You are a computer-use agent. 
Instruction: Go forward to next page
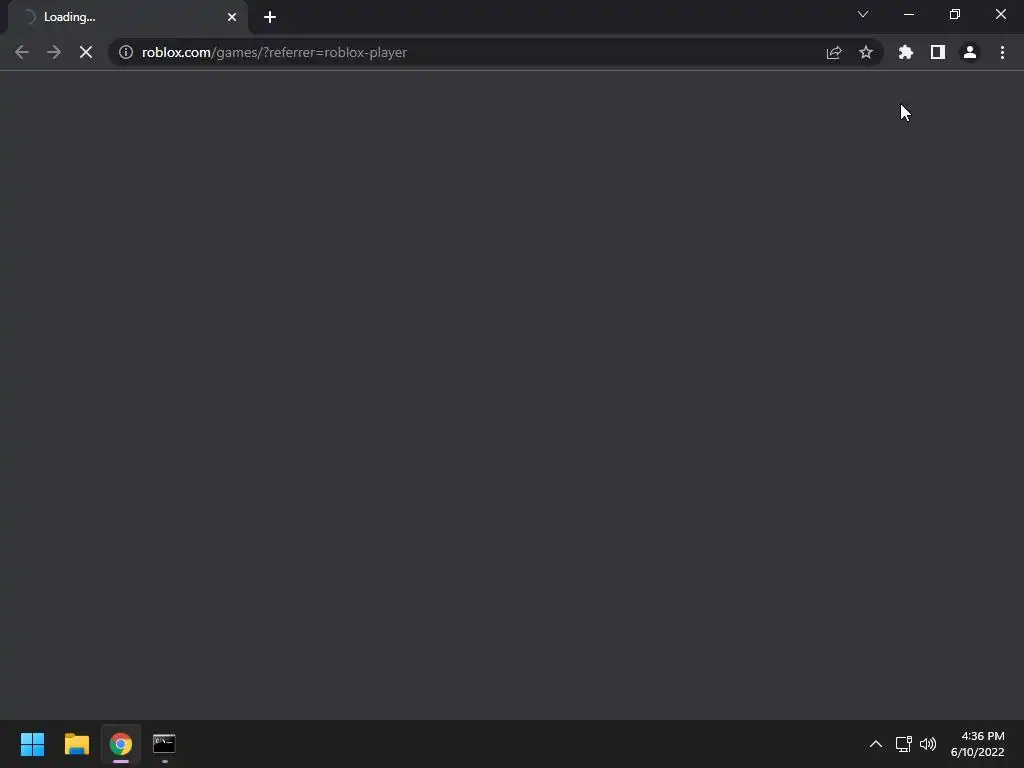[54, 52]
